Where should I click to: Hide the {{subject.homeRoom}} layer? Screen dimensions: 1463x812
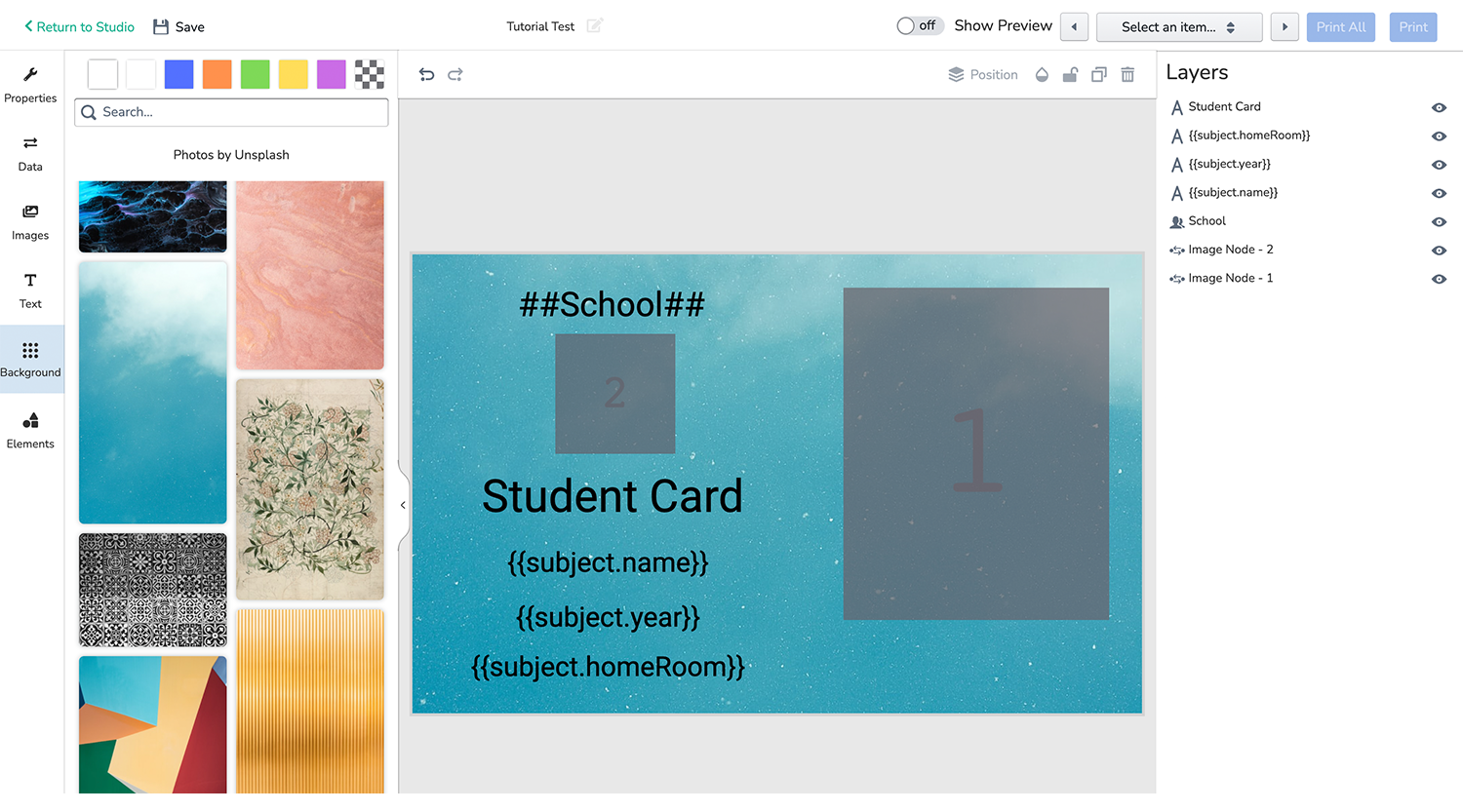(x=1439, y=135)
